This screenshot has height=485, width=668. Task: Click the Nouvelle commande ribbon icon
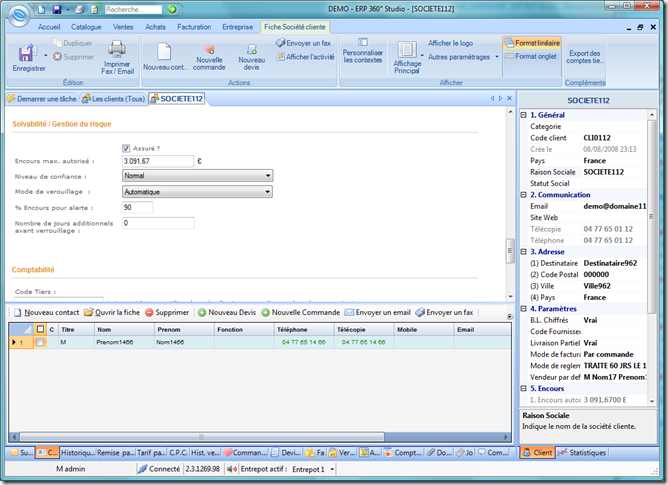pyautogui.click(x=209, y=49)
